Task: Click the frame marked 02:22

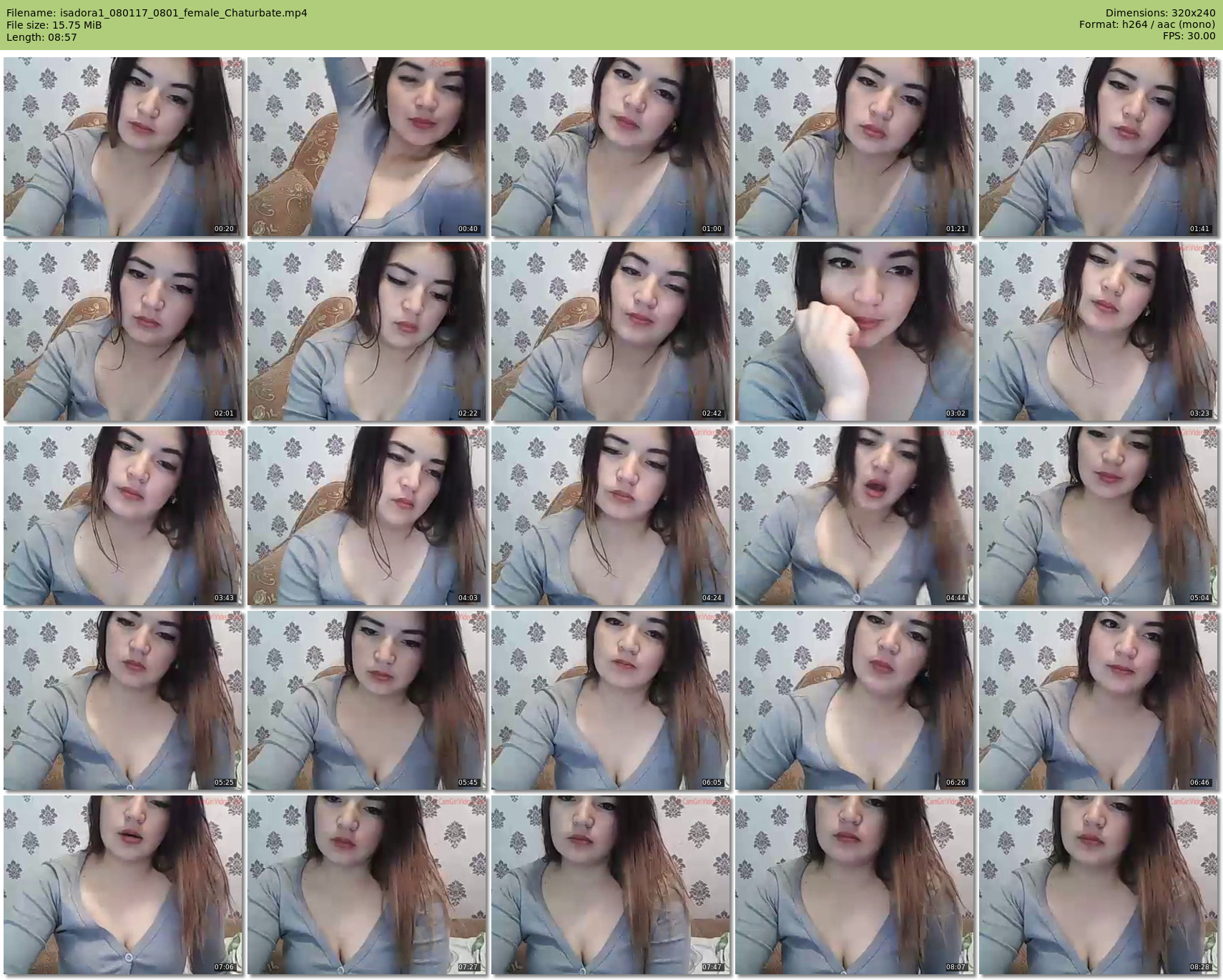Action: point(367,331)
